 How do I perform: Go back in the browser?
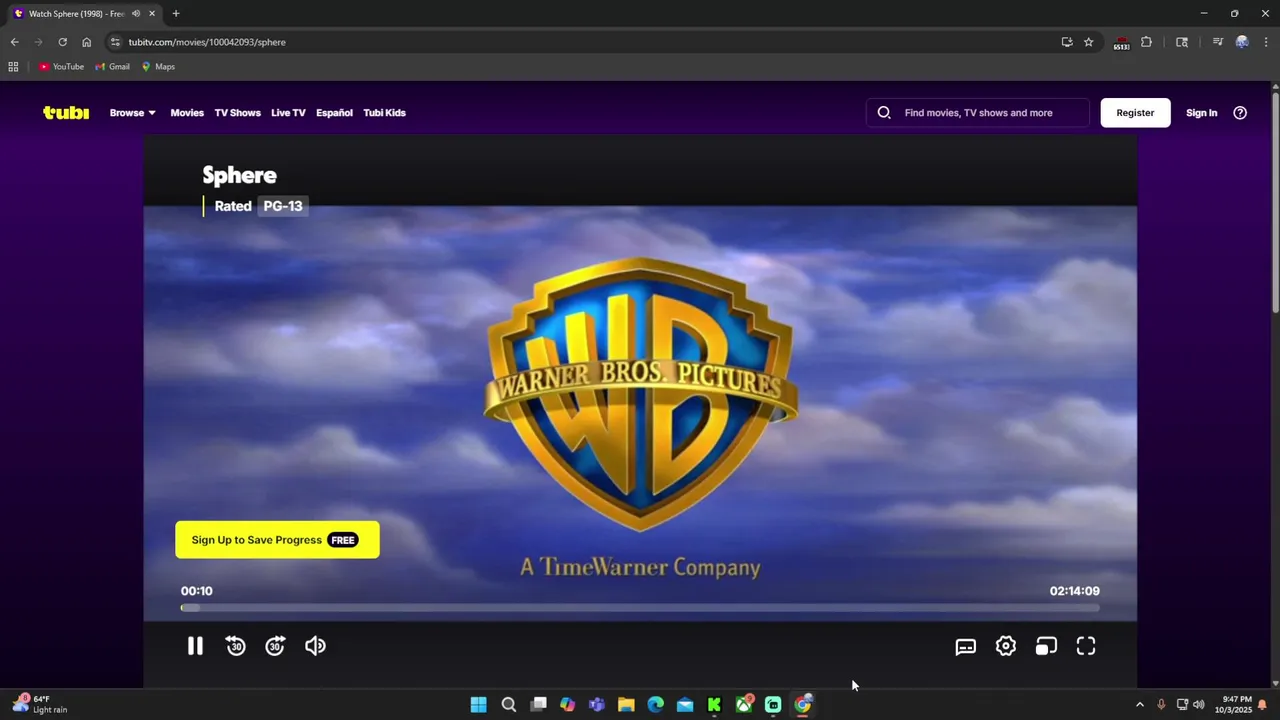(14, 42)
